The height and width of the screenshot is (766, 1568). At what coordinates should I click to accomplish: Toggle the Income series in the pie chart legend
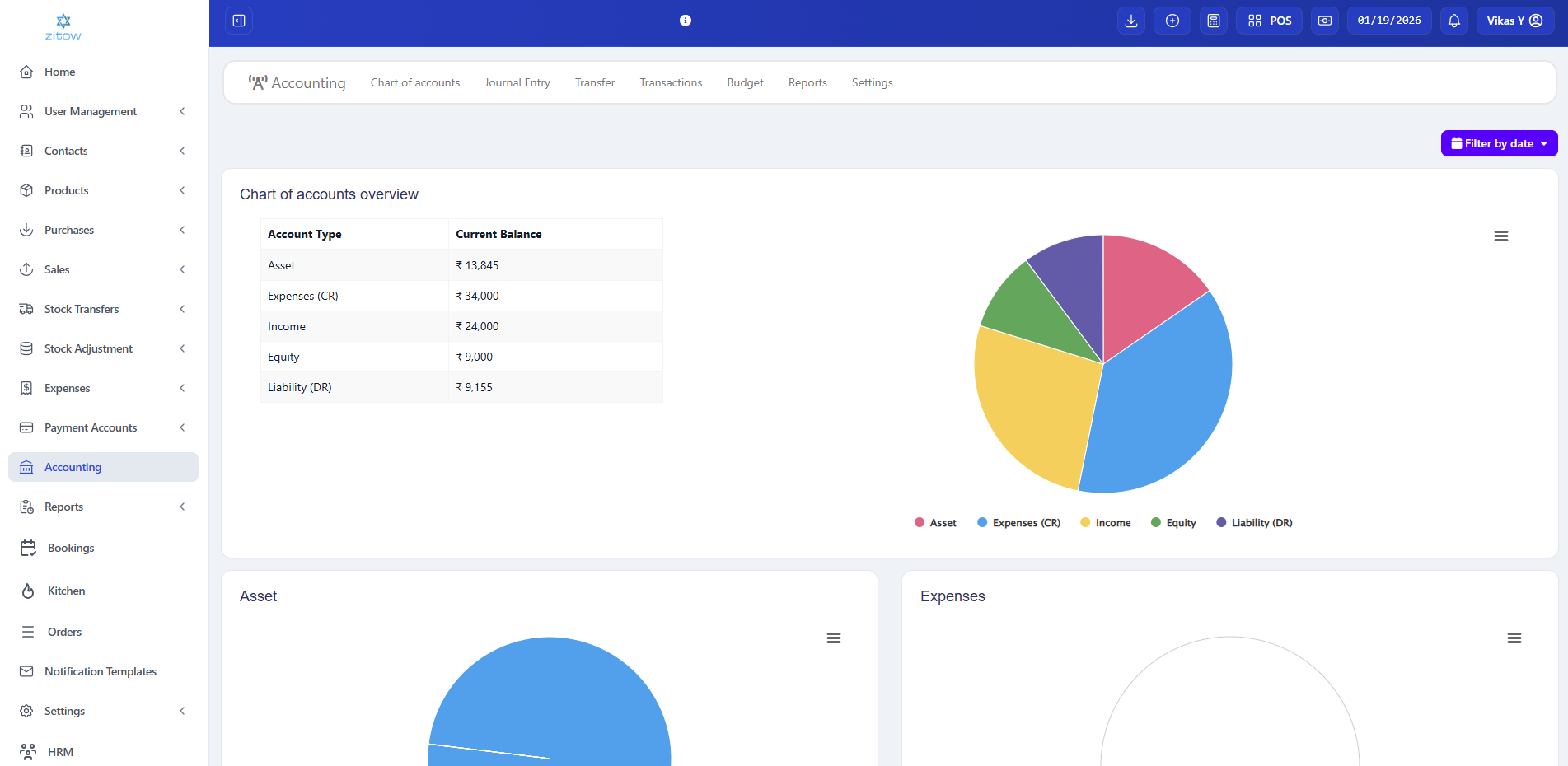1106,521
